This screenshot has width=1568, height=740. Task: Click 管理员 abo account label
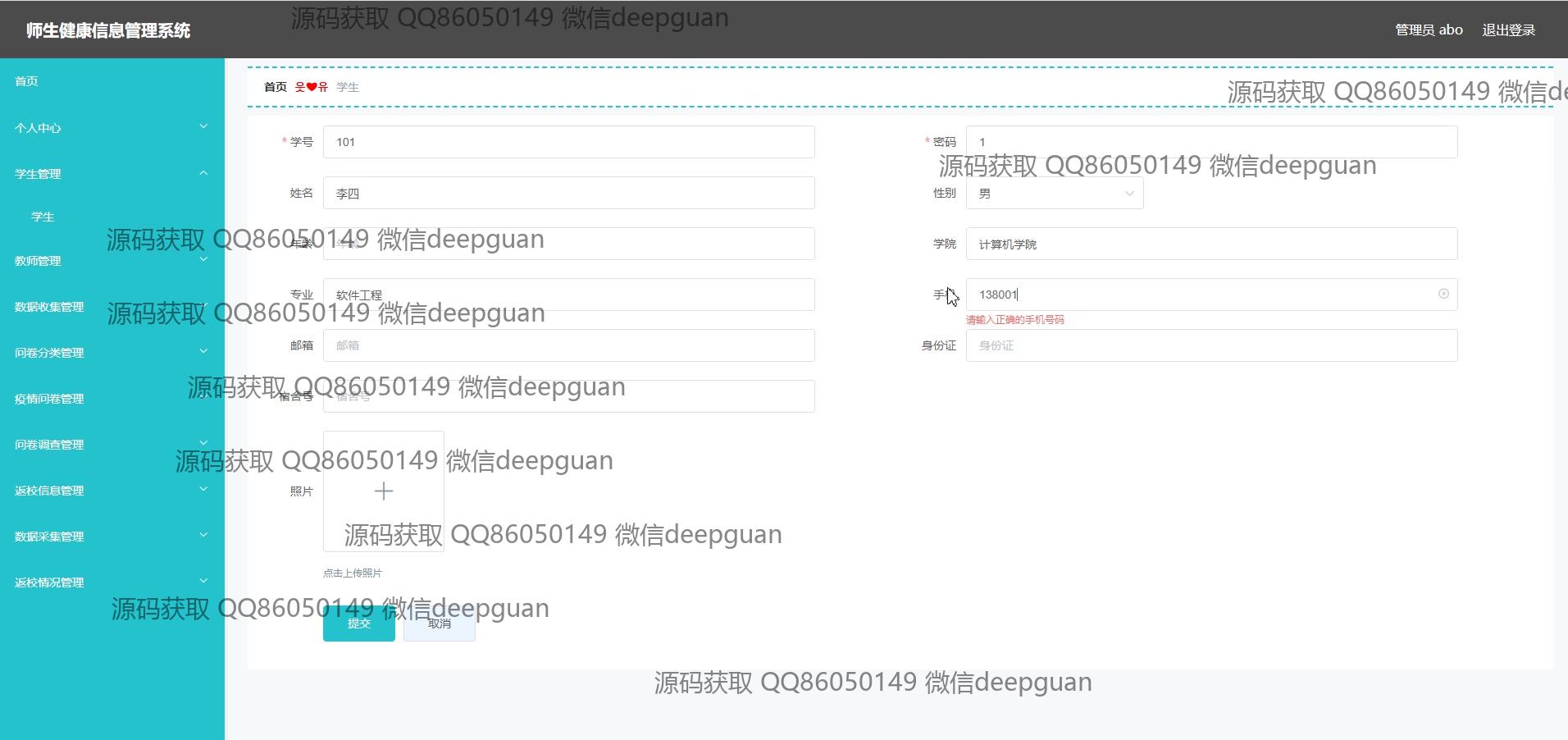click(x=1429, y=30)
